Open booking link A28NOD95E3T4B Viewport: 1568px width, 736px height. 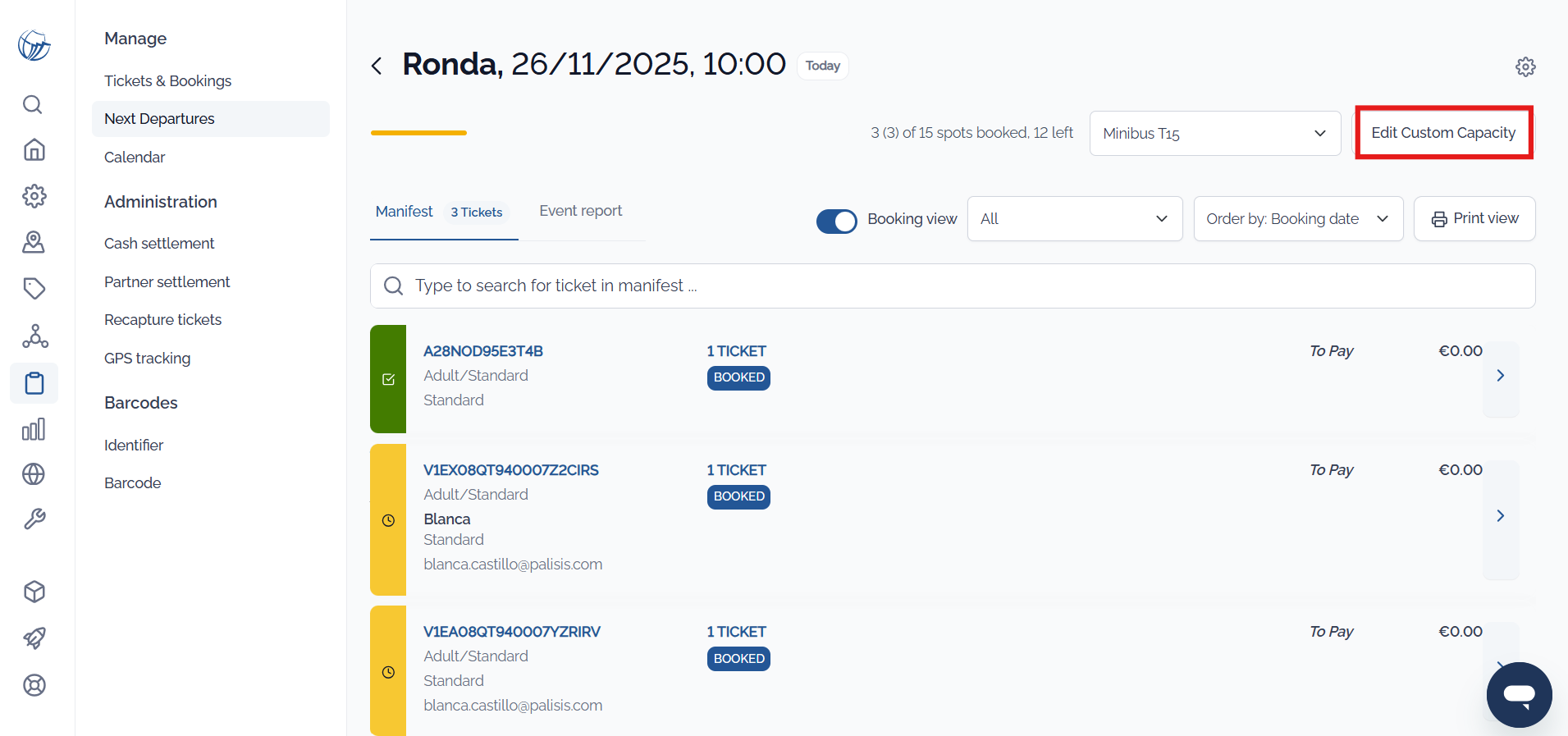(483, 351)
